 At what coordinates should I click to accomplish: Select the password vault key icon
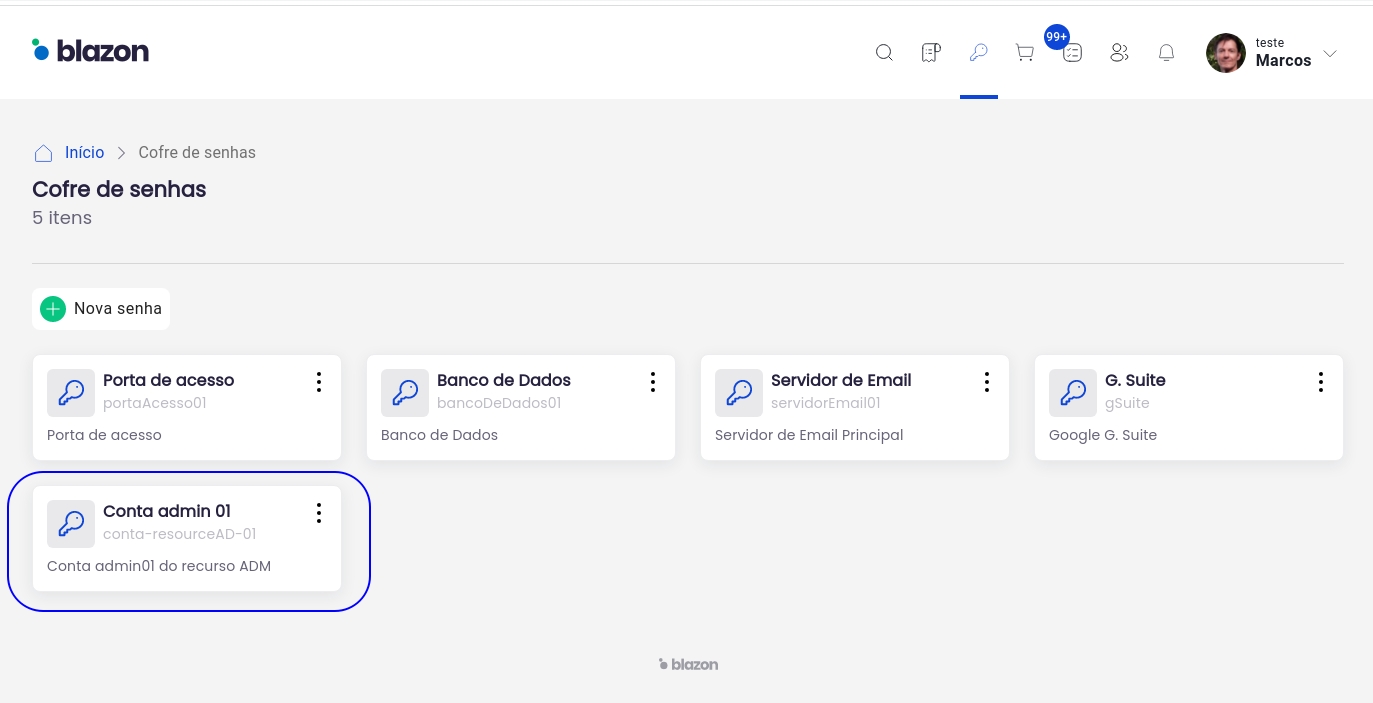979,53
